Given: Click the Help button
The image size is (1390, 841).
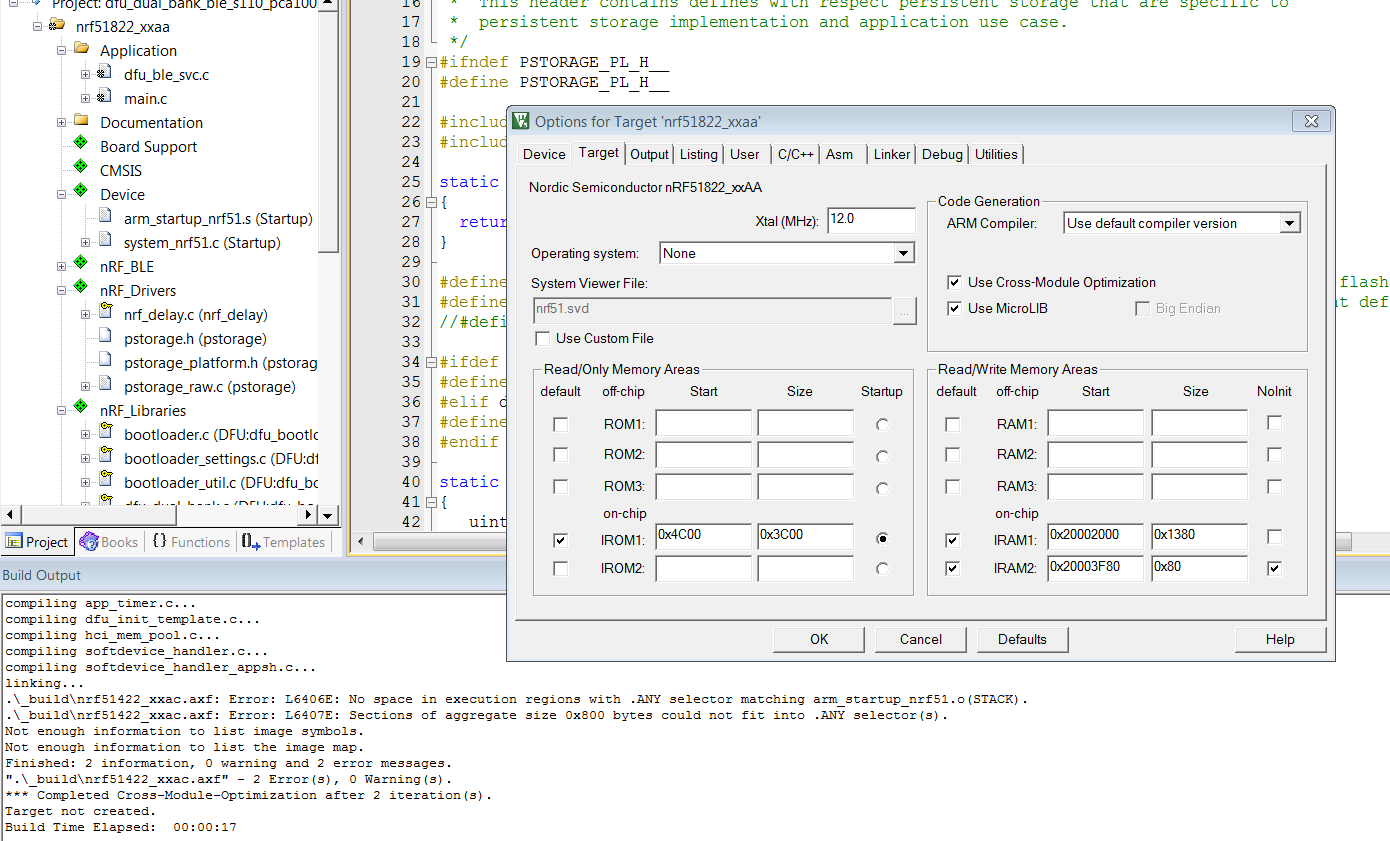Looking at the screenshot, I should 1280,639.
